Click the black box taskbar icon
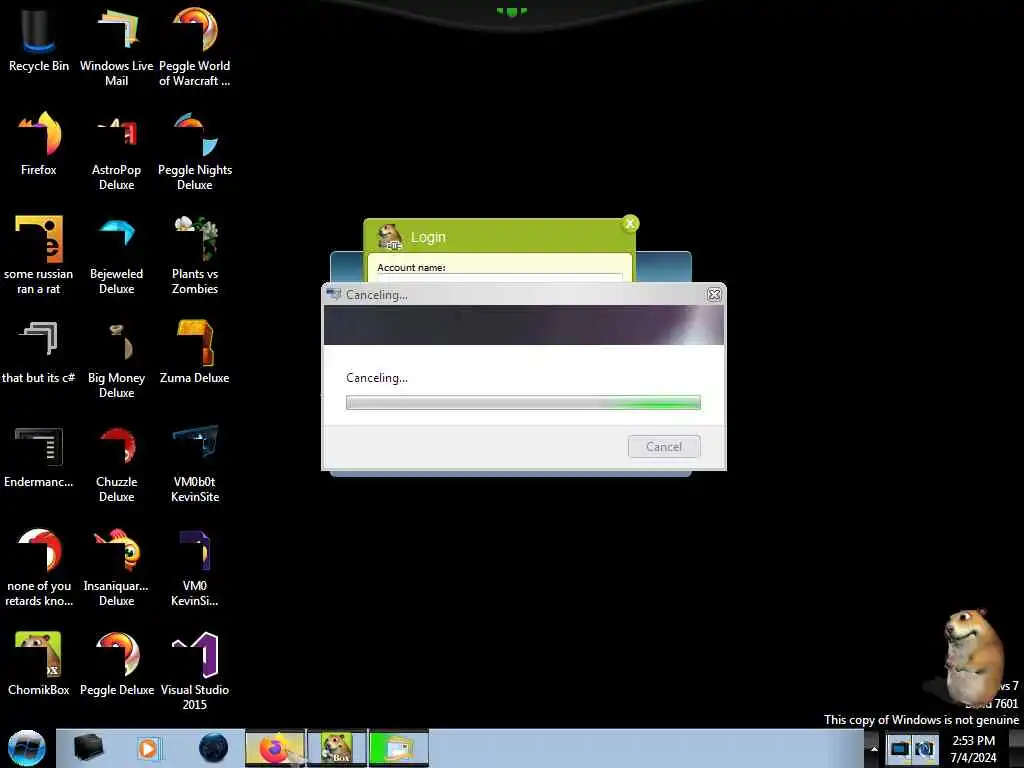 pos(88,748)
